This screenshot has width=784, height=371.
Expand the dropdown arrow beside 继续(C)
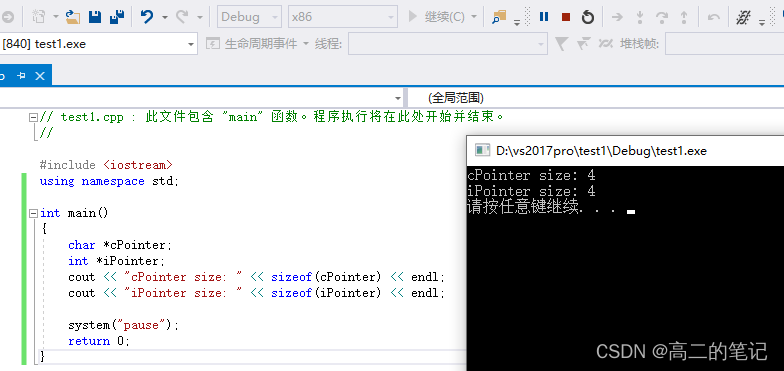click(474, 17)
